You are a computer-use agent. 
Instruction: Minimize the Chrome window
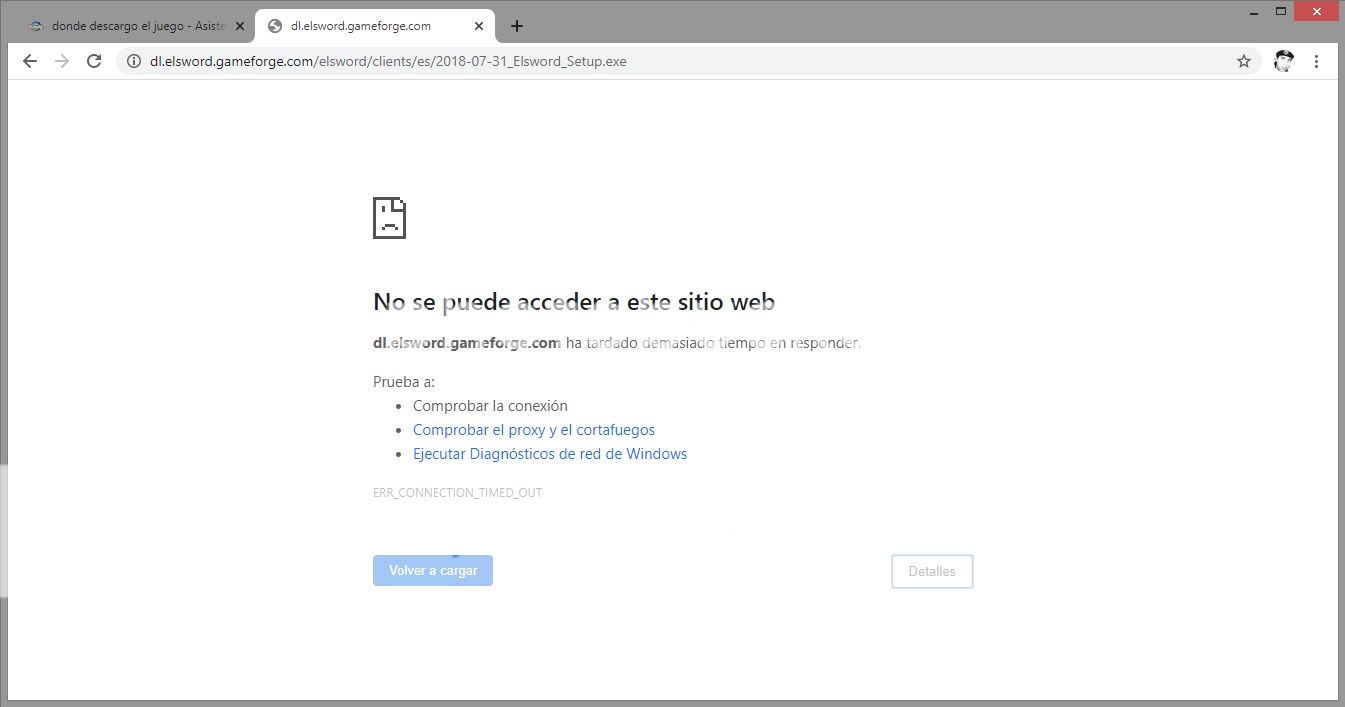click(1255, 10)
